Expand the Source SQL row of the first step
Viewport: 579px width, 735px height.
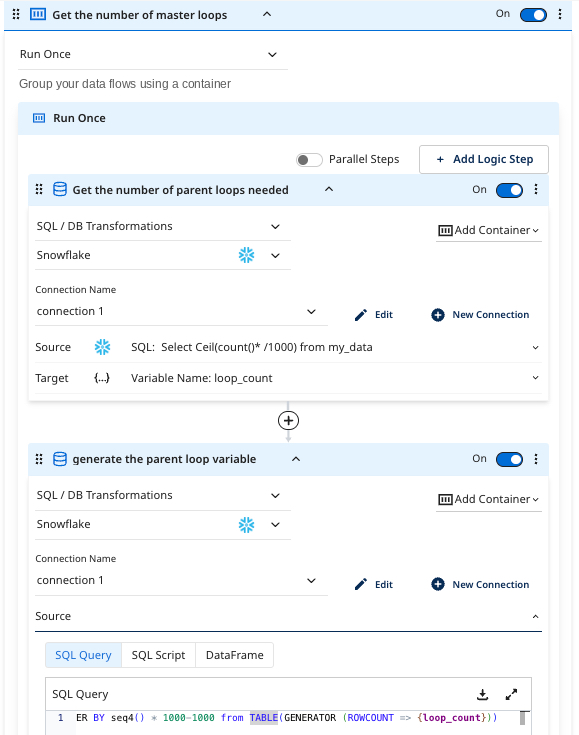(535, 347)
